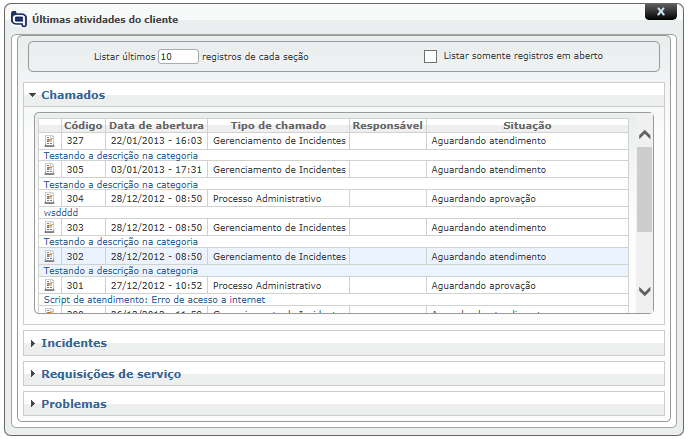Enable 'Listar somente registros em aberto' checkbox
Screen dimensions: 688x439
[x=430, y=56]
